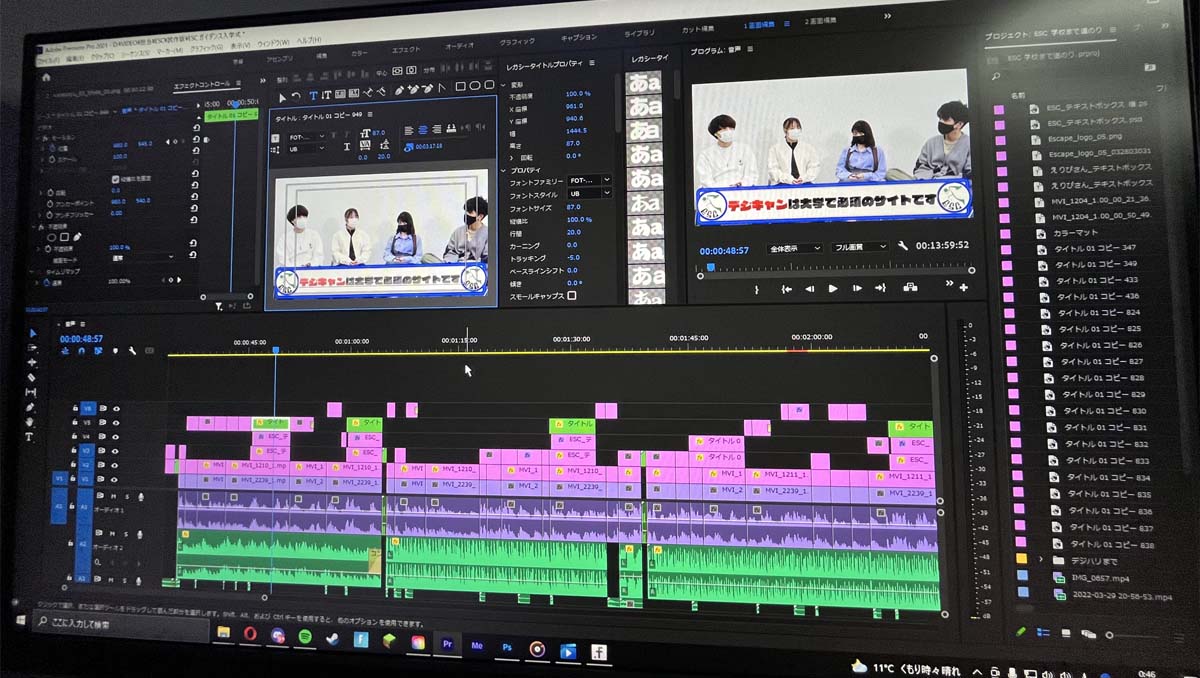Open Program monitor wrench settings

tap(903, 247)
